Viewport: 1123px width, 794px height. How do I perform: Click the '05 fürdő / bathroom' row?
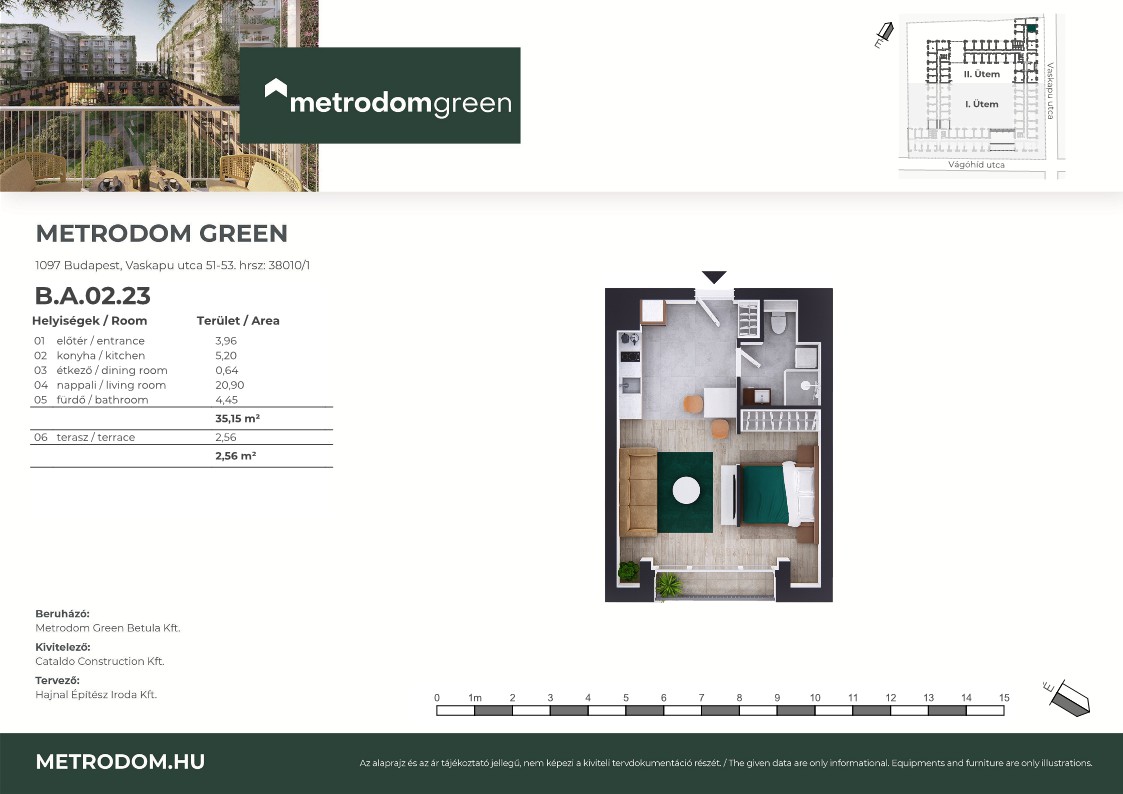[x=181, y=400]
